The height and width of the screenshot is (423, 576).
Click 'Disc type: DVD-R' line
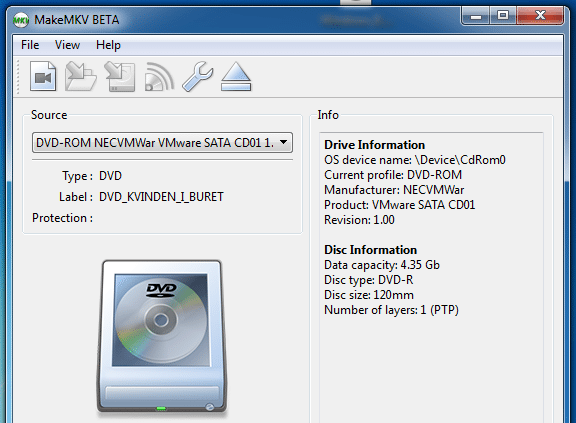click(368, 280)
